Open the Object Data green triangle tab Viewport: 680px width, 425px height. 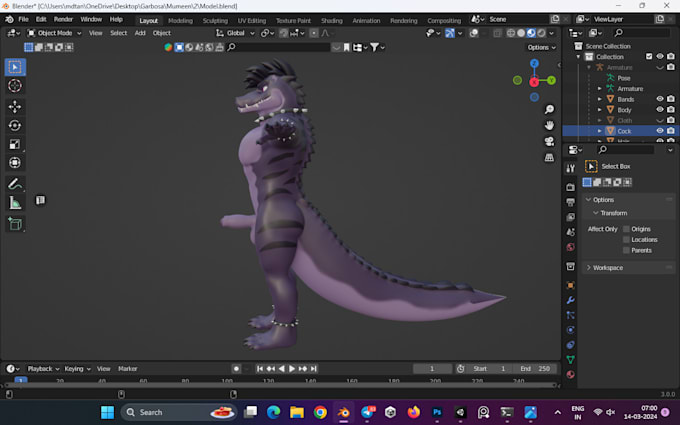click(x=570, y=360)
